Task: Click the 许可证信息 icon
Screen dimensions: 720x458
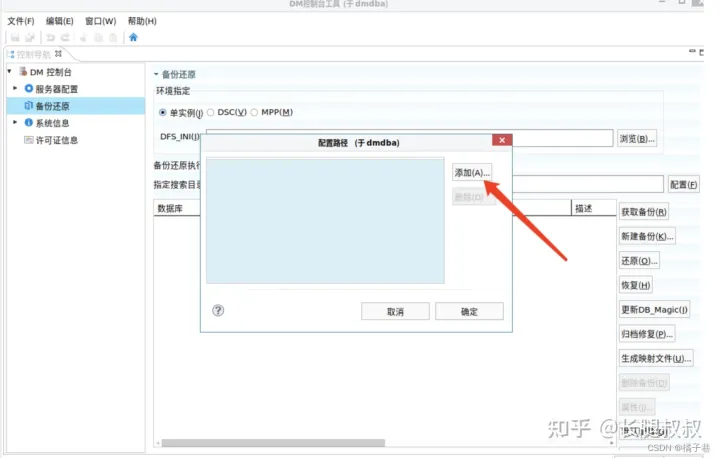Action: 28,140
